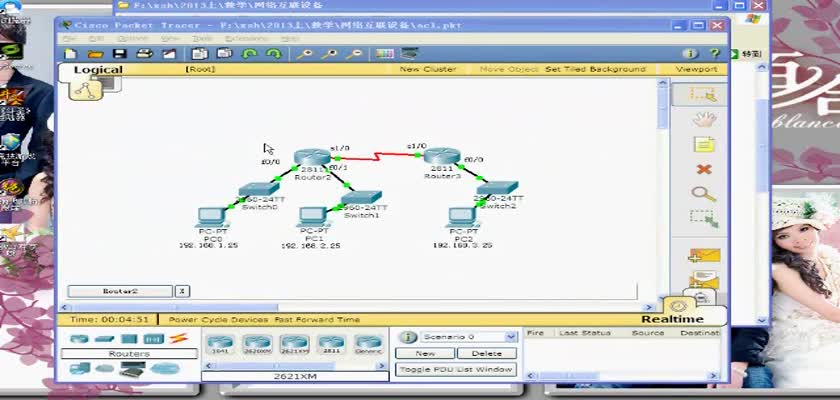Select the Connections lightning bolt icon
The width and height of the screenshot is (840, 400).
pos(179,338)
